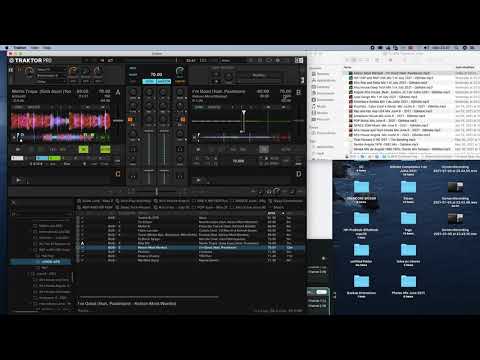480x360 pixels.
Task: Open Spotlight search in macOS menu bar
Action: click(457, 48)
